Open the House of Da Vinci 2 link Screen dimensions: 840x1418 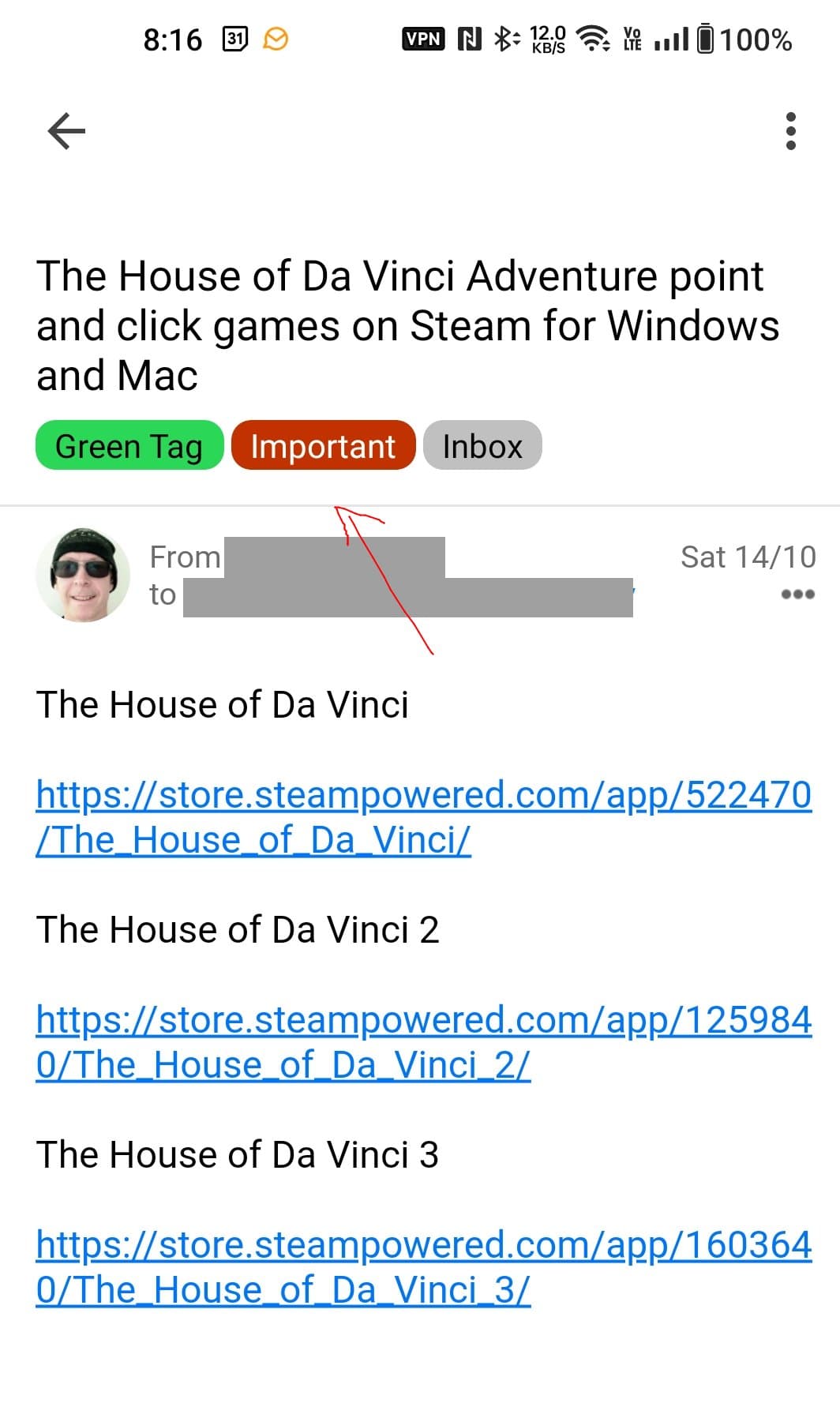click(424, 1041)
